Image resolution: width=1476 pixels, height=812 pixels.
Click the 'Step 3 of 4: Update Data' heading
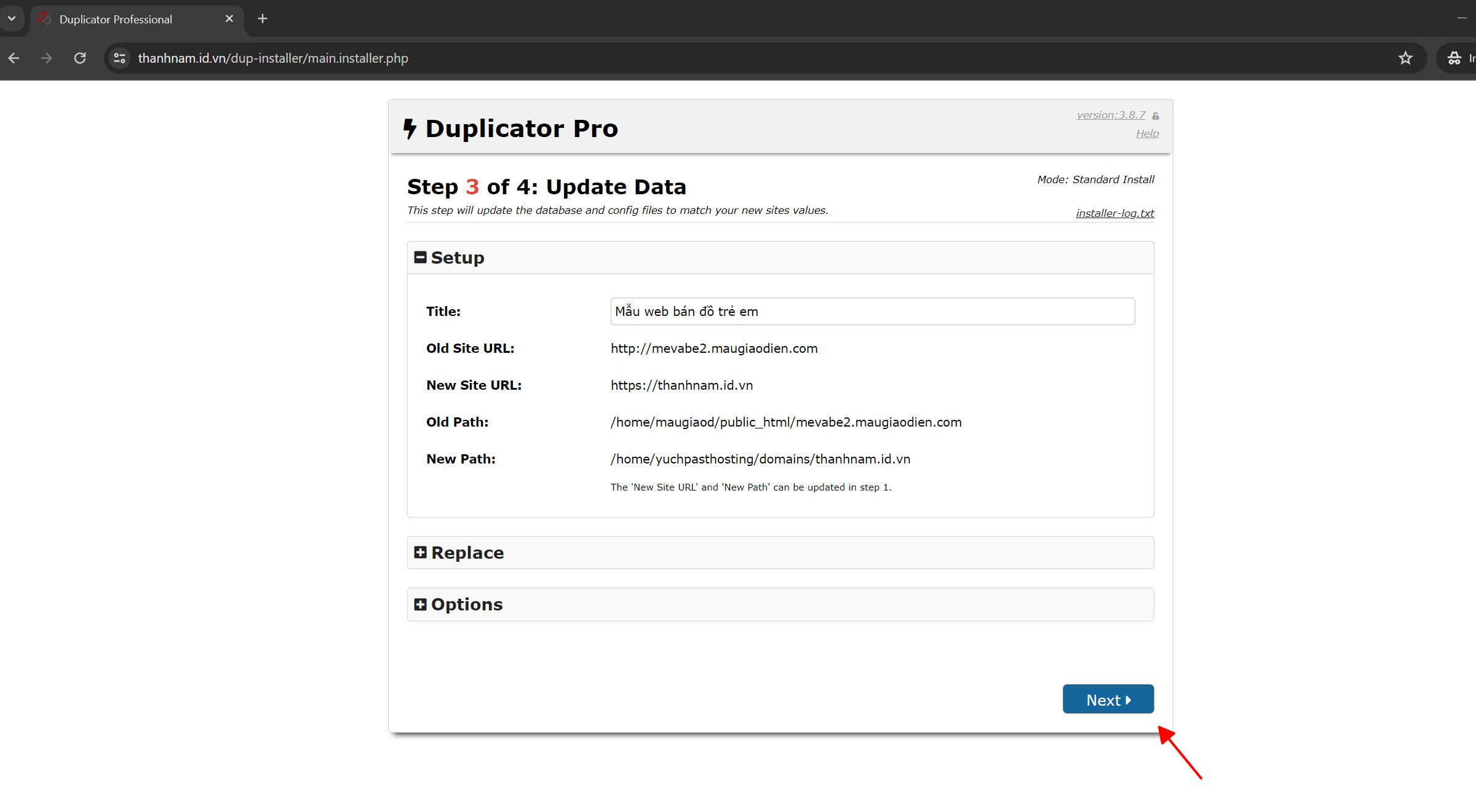[x=547, y=187]
